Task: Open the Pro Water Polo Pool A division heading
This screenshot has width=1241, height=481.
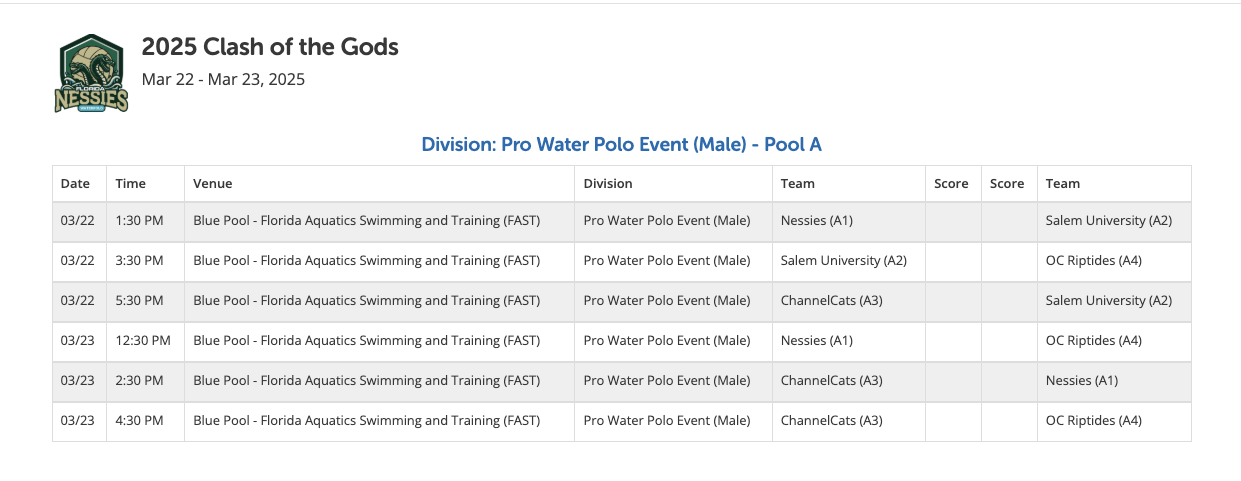Action: [x=621, y=144]
